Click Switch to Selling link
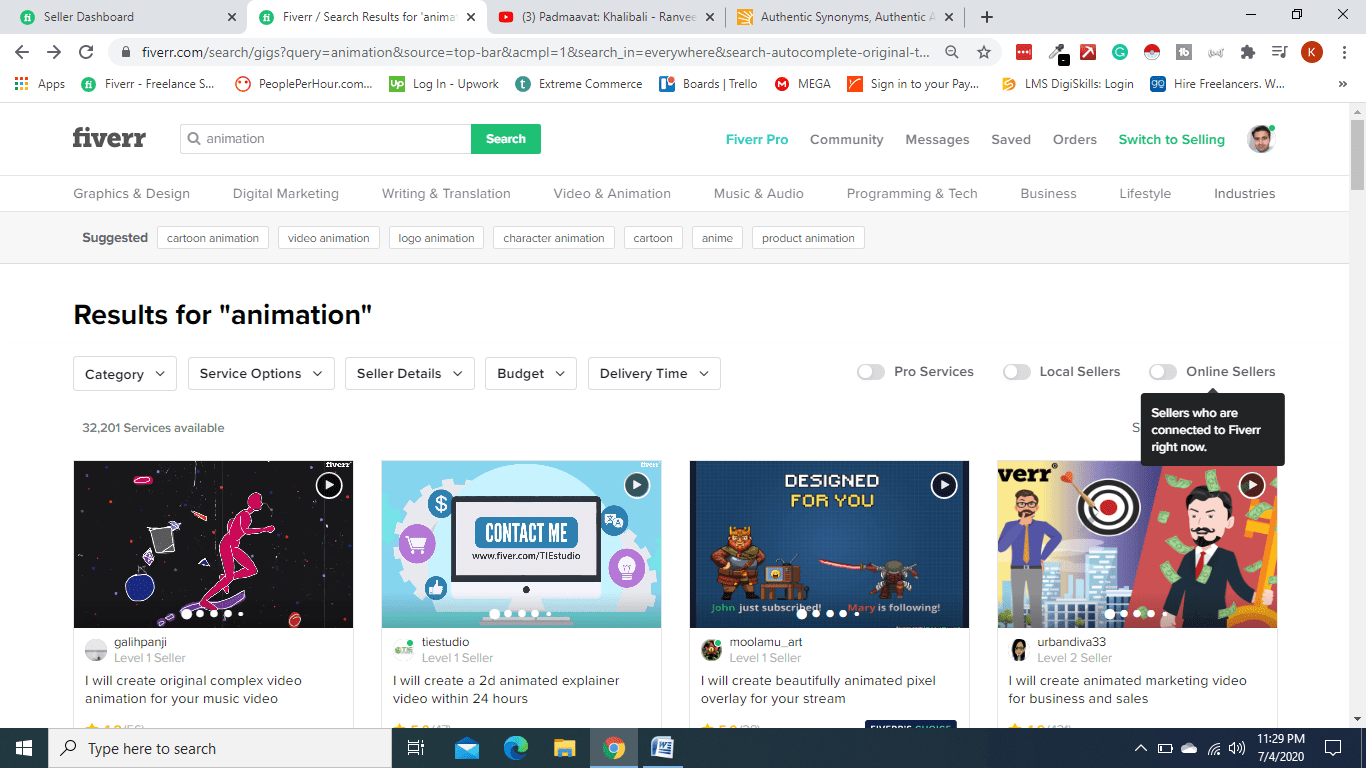Screen dimensions: 1366x768 (x=1172, y=139)
